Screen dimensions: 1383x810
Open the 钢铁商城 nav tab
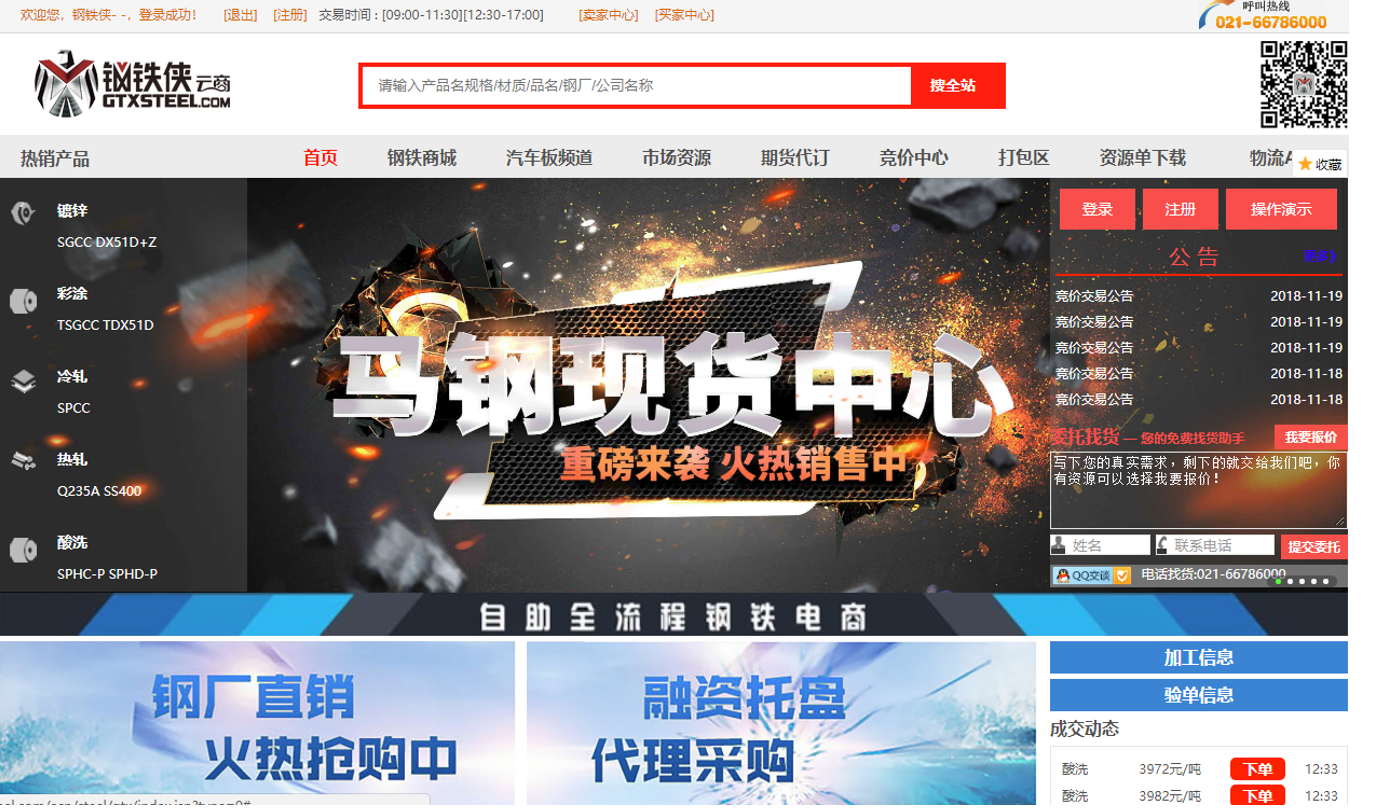pos(421,158)
